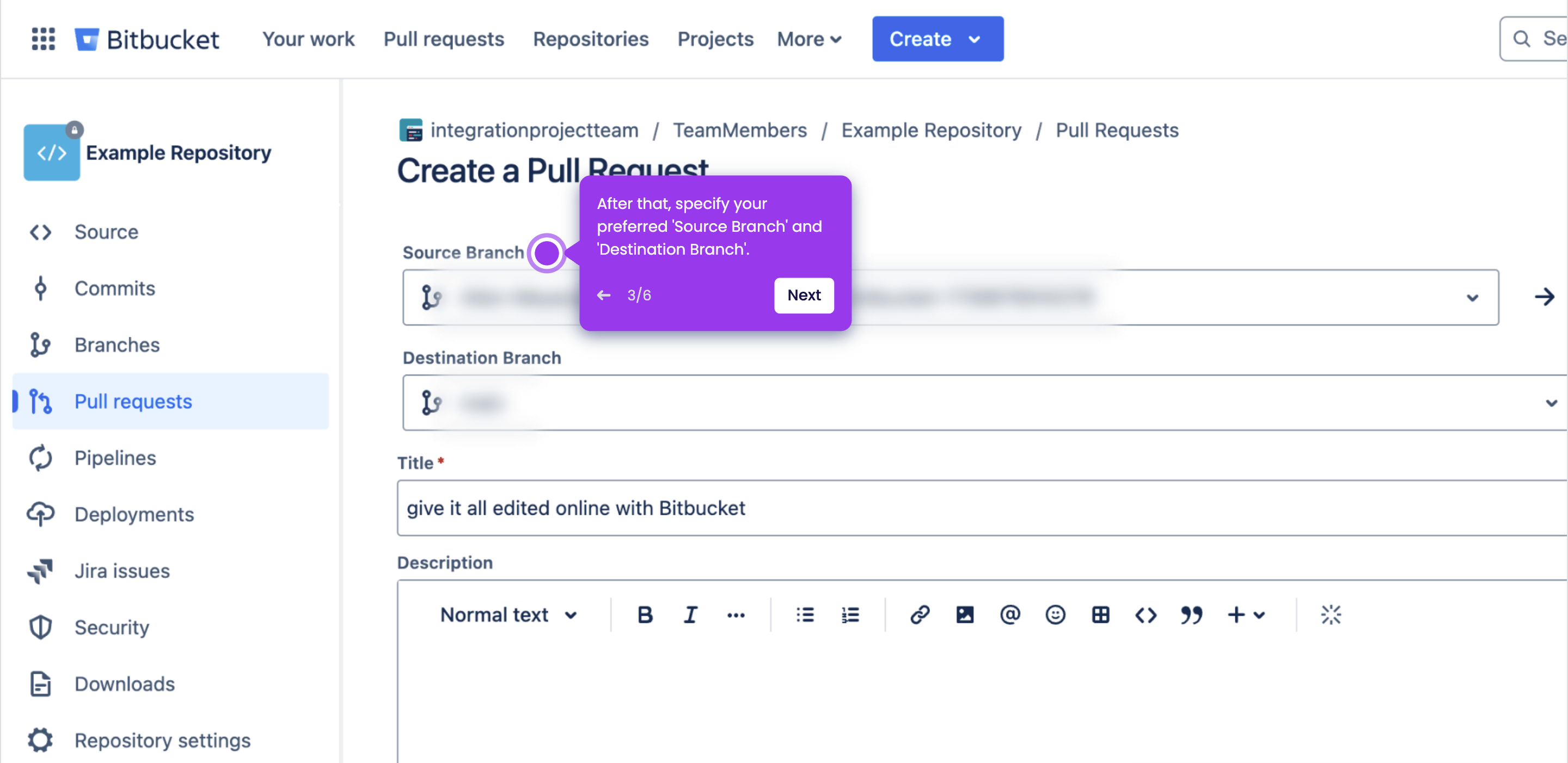Open Repositories in top navigation
Viewport: 1568px width, 763px height.
coord(591,39)
